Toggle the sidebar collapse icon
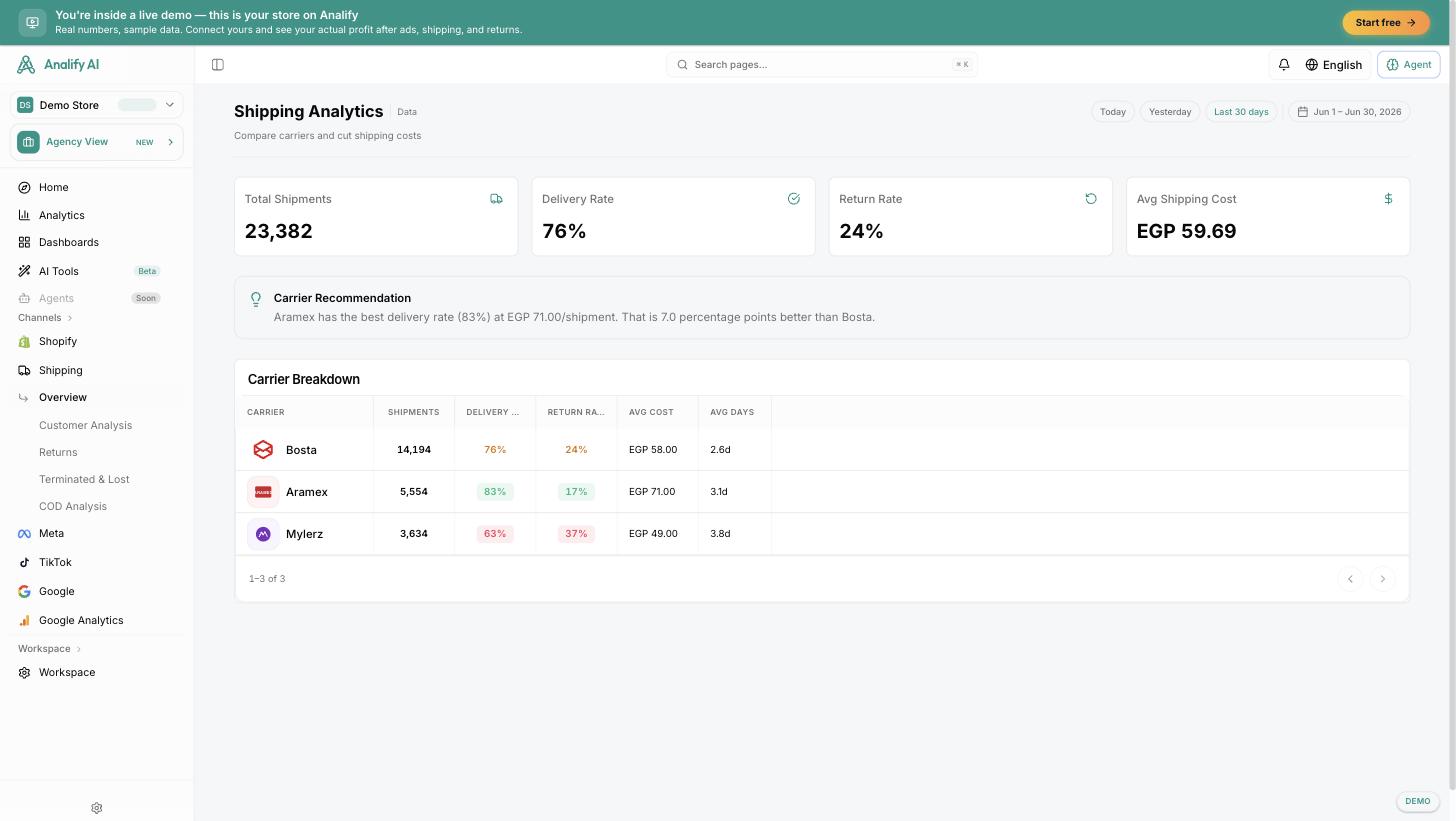1456x821 pixels. click(x=217, y=65)
